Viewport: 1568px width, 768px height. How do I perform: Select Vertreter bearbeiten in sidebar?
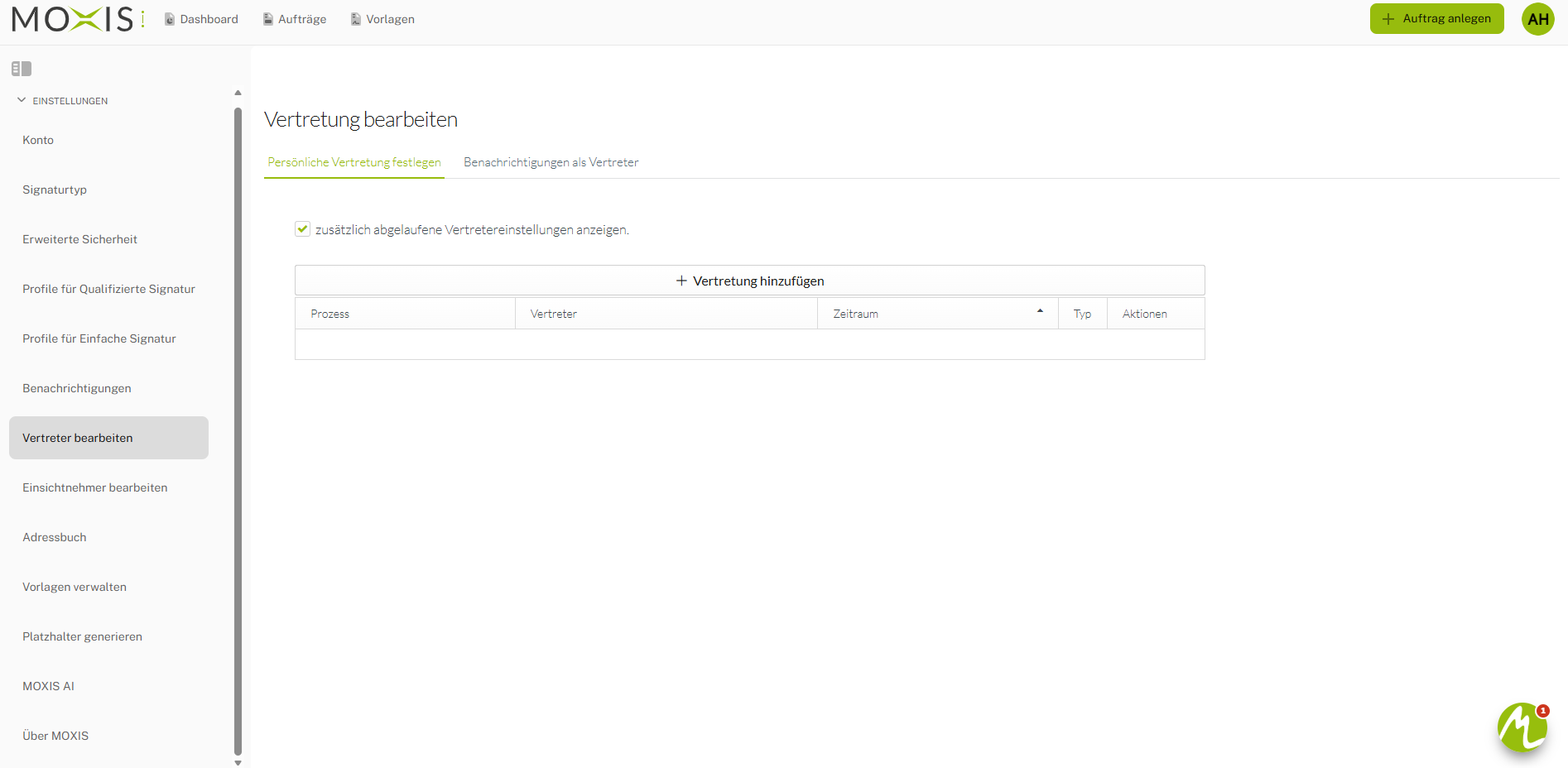coord(108,438)
